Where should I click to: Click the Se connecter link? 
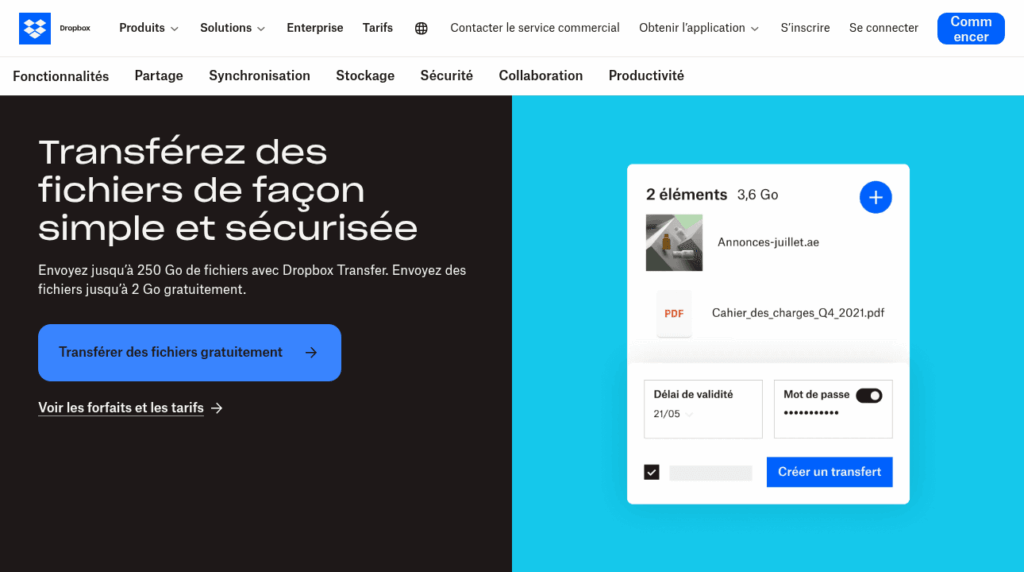[884, 28]
